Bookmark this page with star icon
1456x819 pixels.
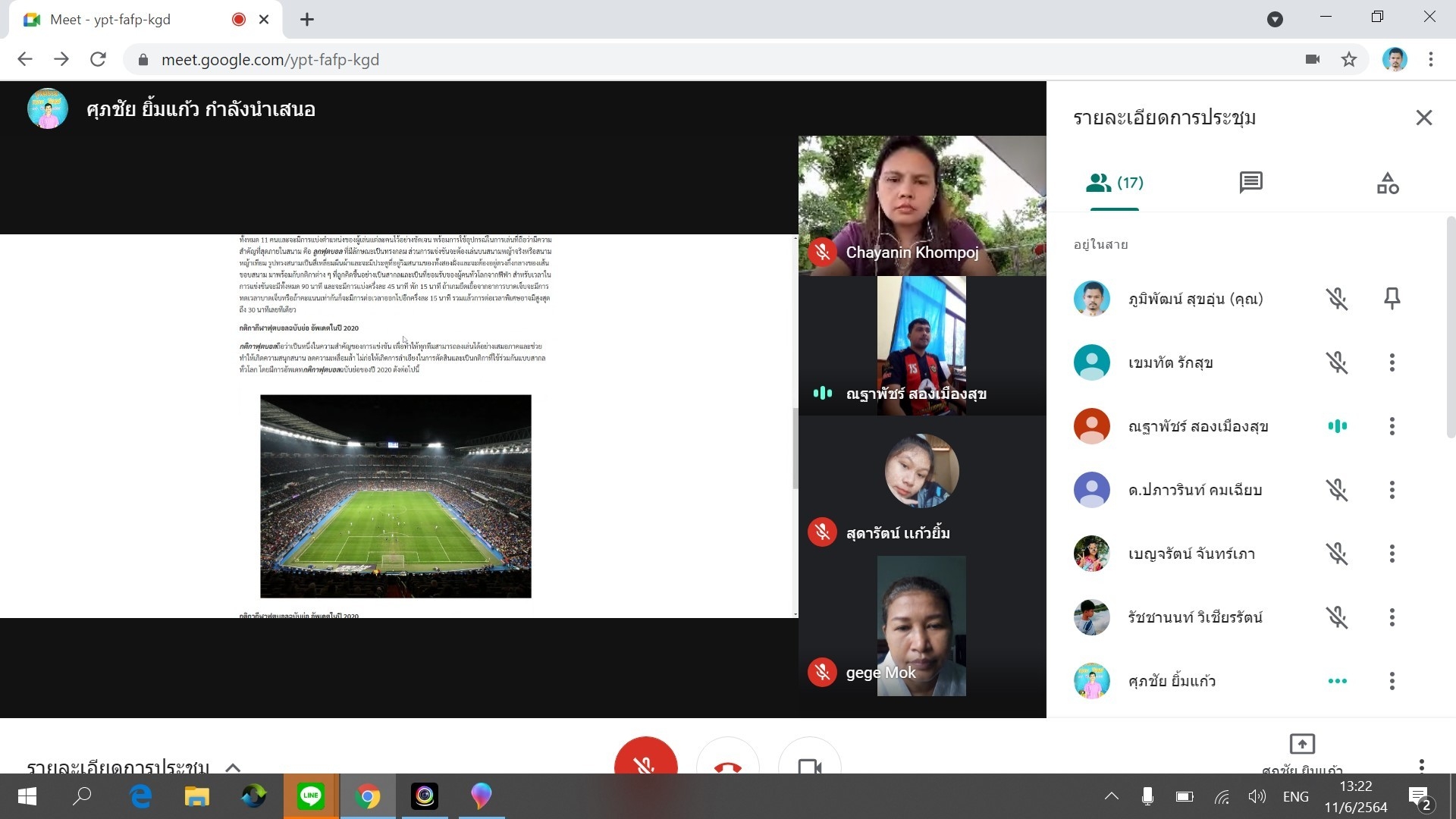[x=1348, y=60]
